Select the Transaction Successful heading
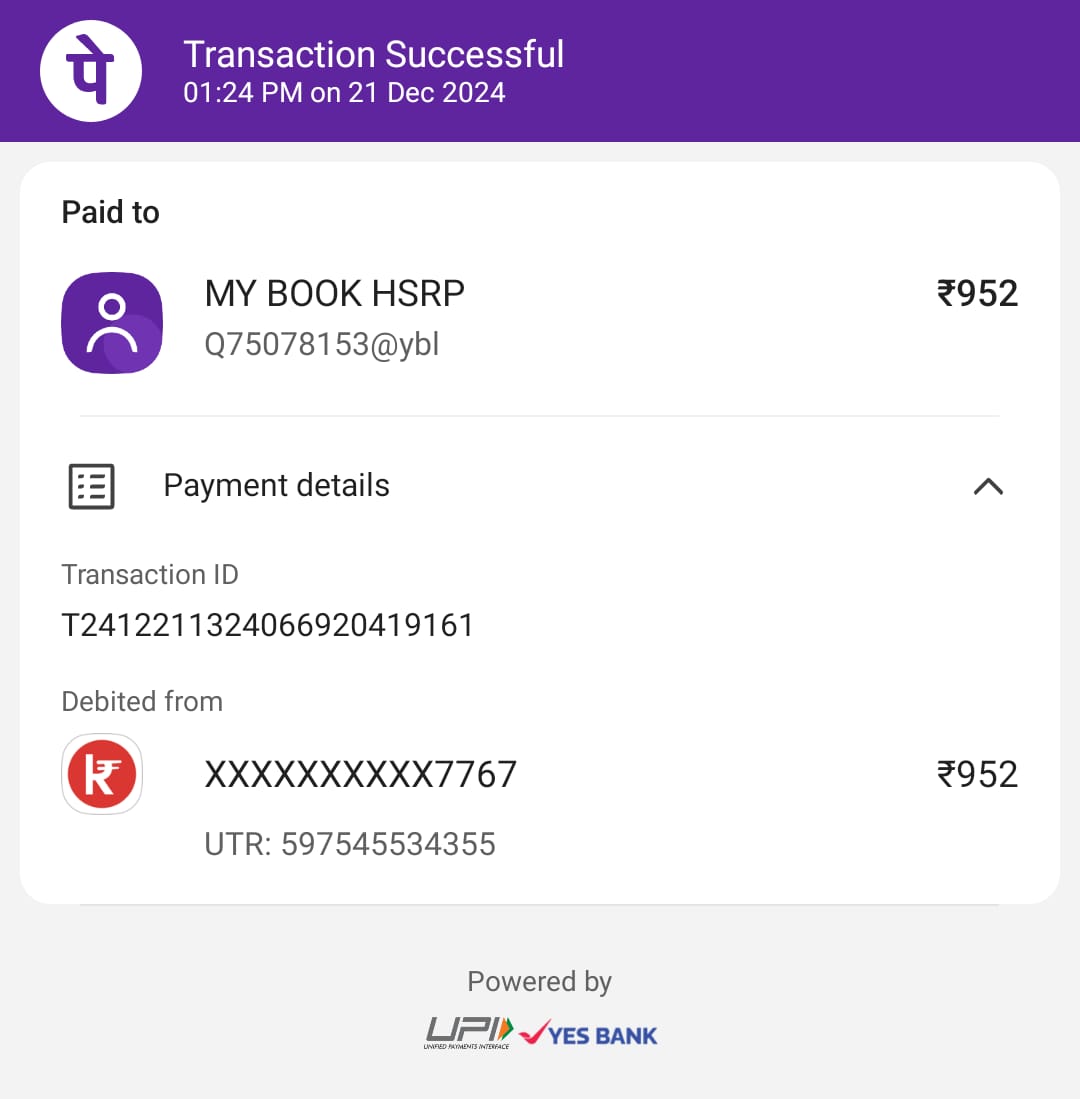Screen dimensions: 1080x1099 [x=374, y=54]
